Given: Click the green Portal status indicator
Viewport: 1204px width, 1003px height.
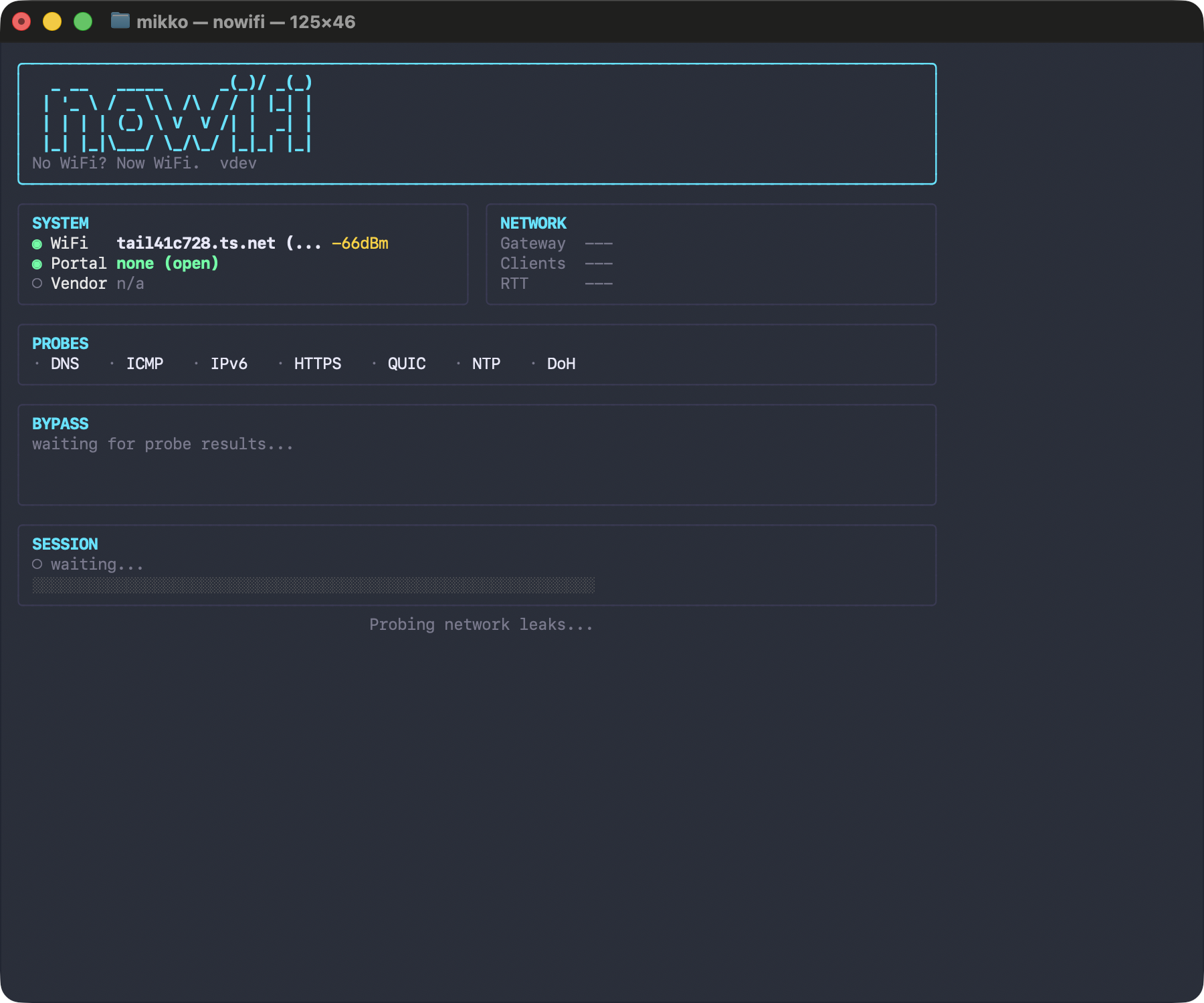Looking at the screenshot, I should click(x=37, y=263).
